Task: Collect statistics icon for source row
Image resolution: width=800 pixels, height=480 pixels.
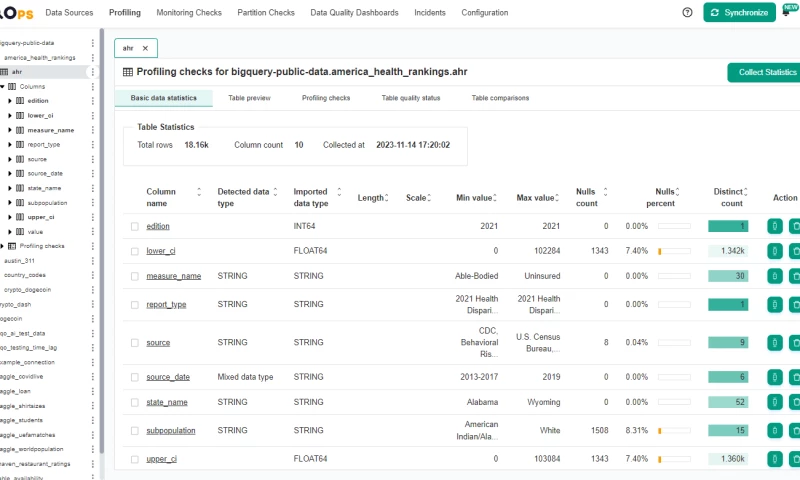Action: click(774, 343)
